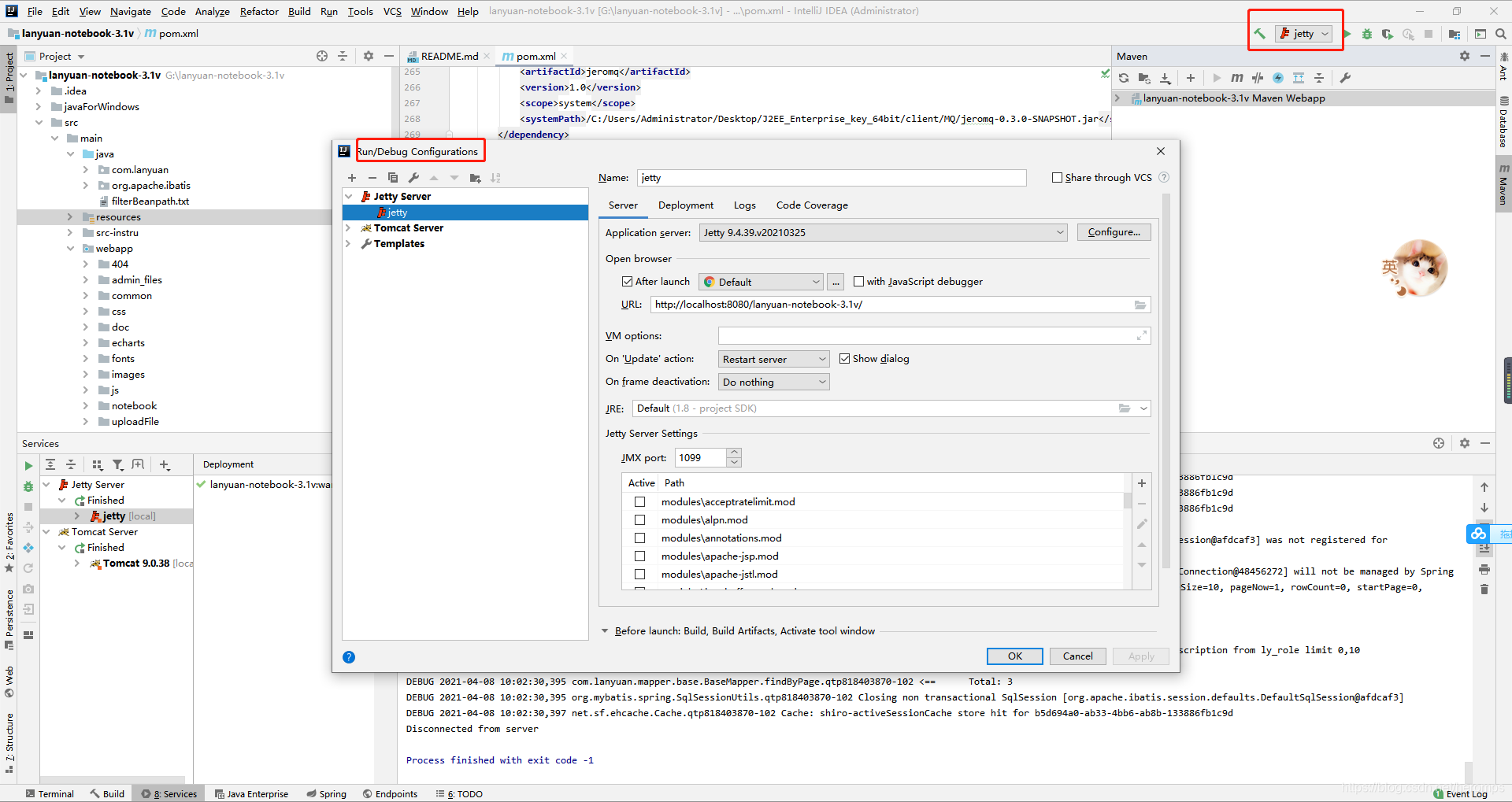The height and width of the screenshot is (802, 1512).
Task: Check modules\annotations.mod Active box
Action: pyautogui.click(x=639, y=538)
